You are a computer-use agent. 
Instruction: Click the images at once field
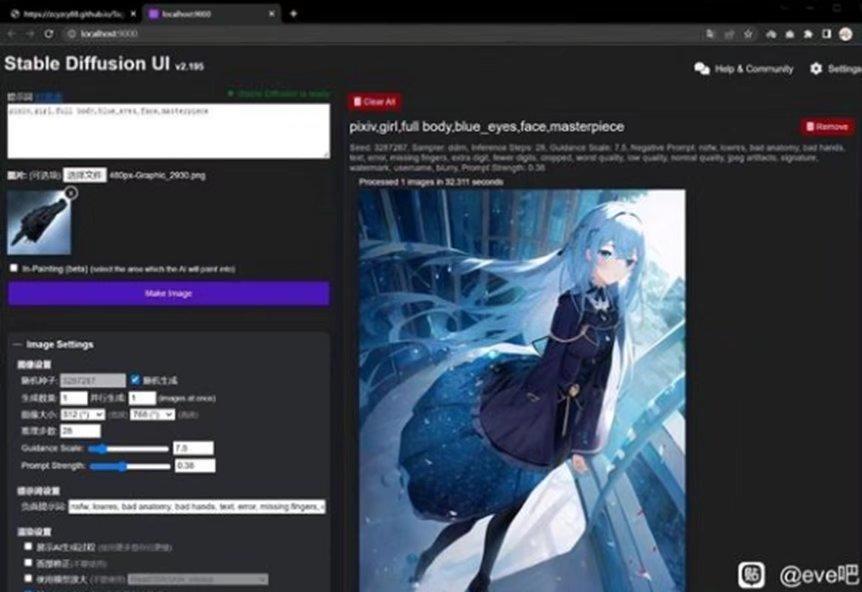[142, 397]
